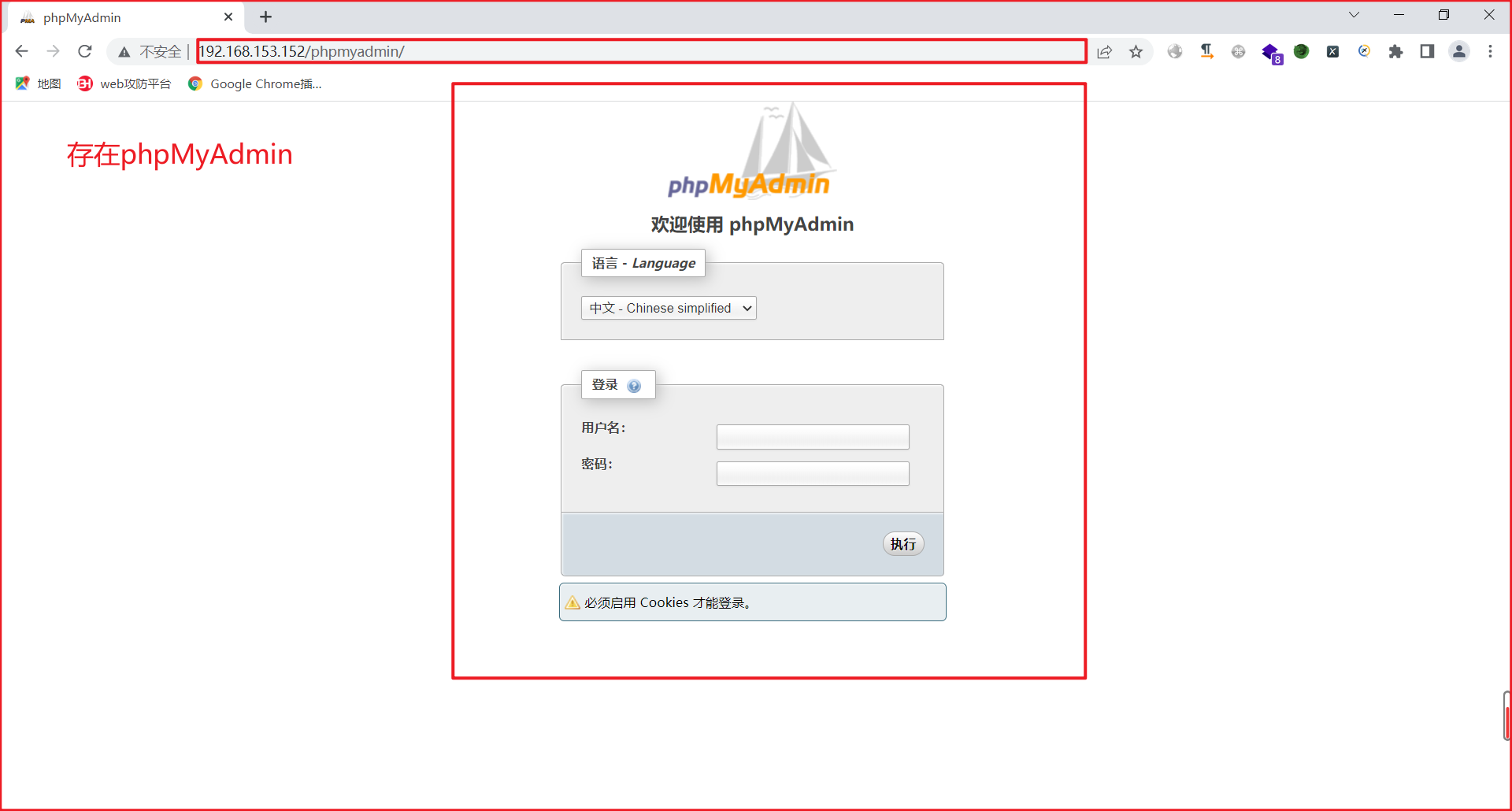The width and height of the screenshot is (1512, 811).
Task: Open the Chrome three-dot menu
Action: point(1490,51)
